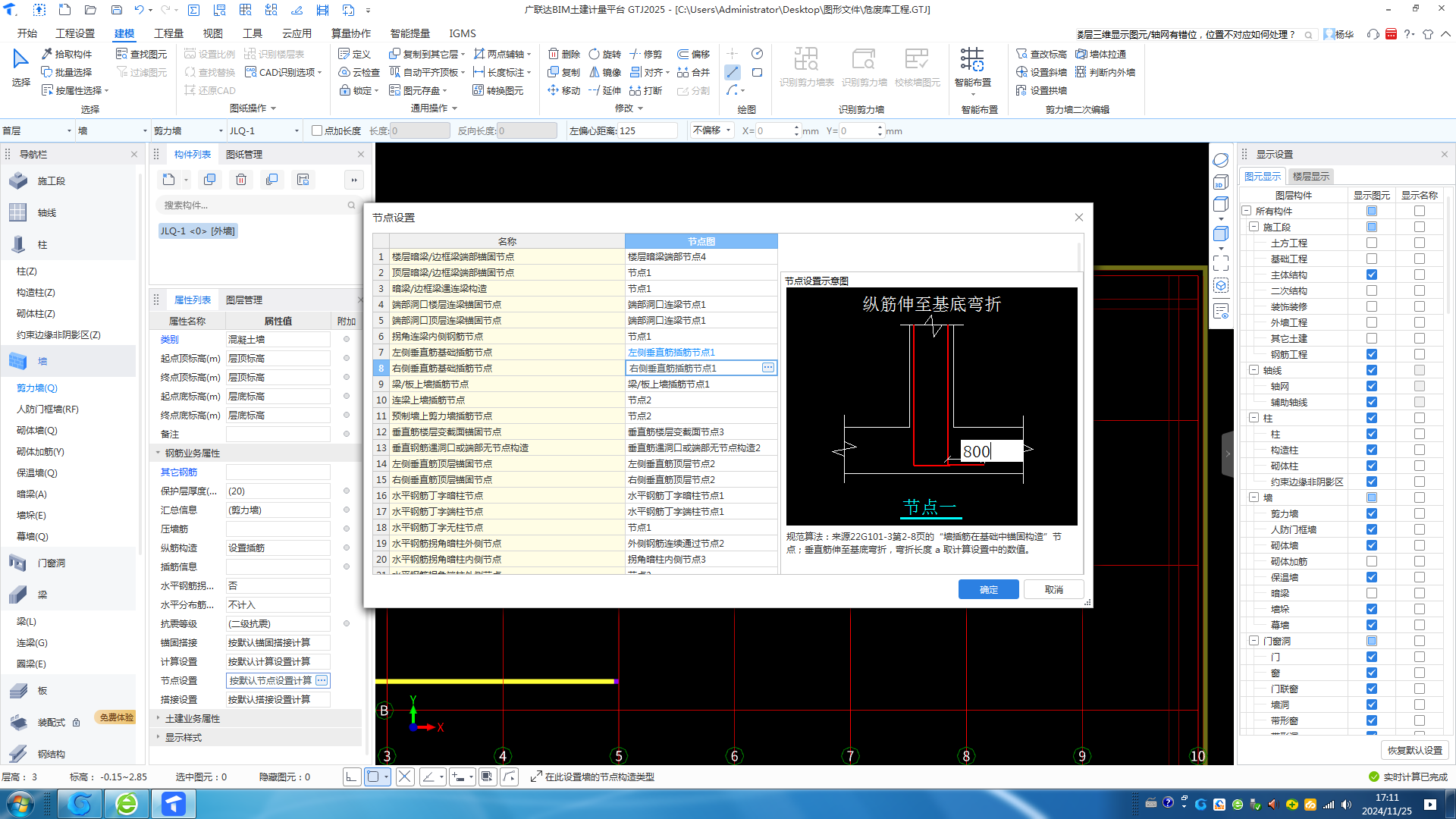Open the 视图 ribbon tab
1456x819 pixels.
(212, 33)
